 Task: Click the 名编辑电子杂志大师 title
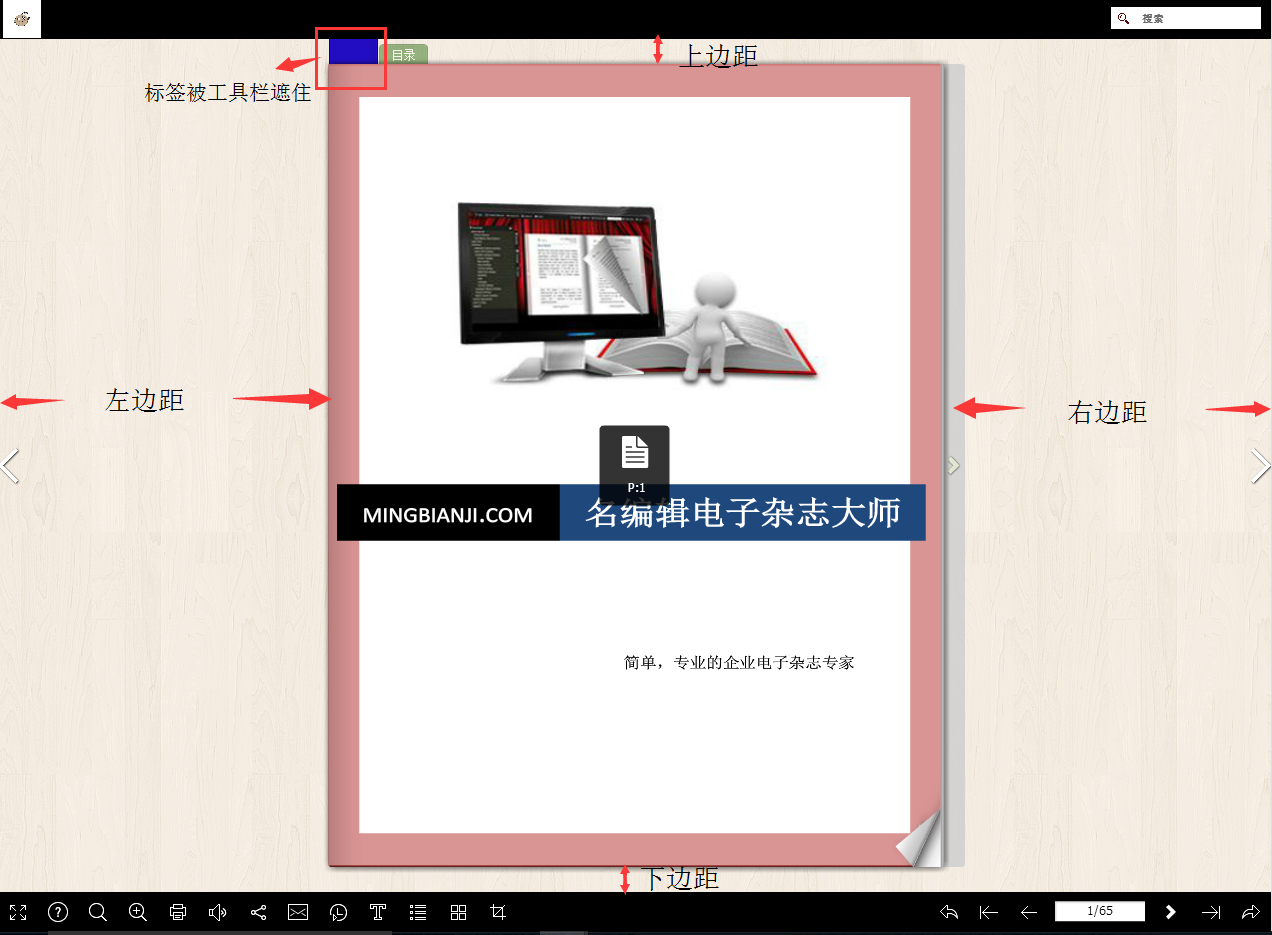tap(743, 513)
